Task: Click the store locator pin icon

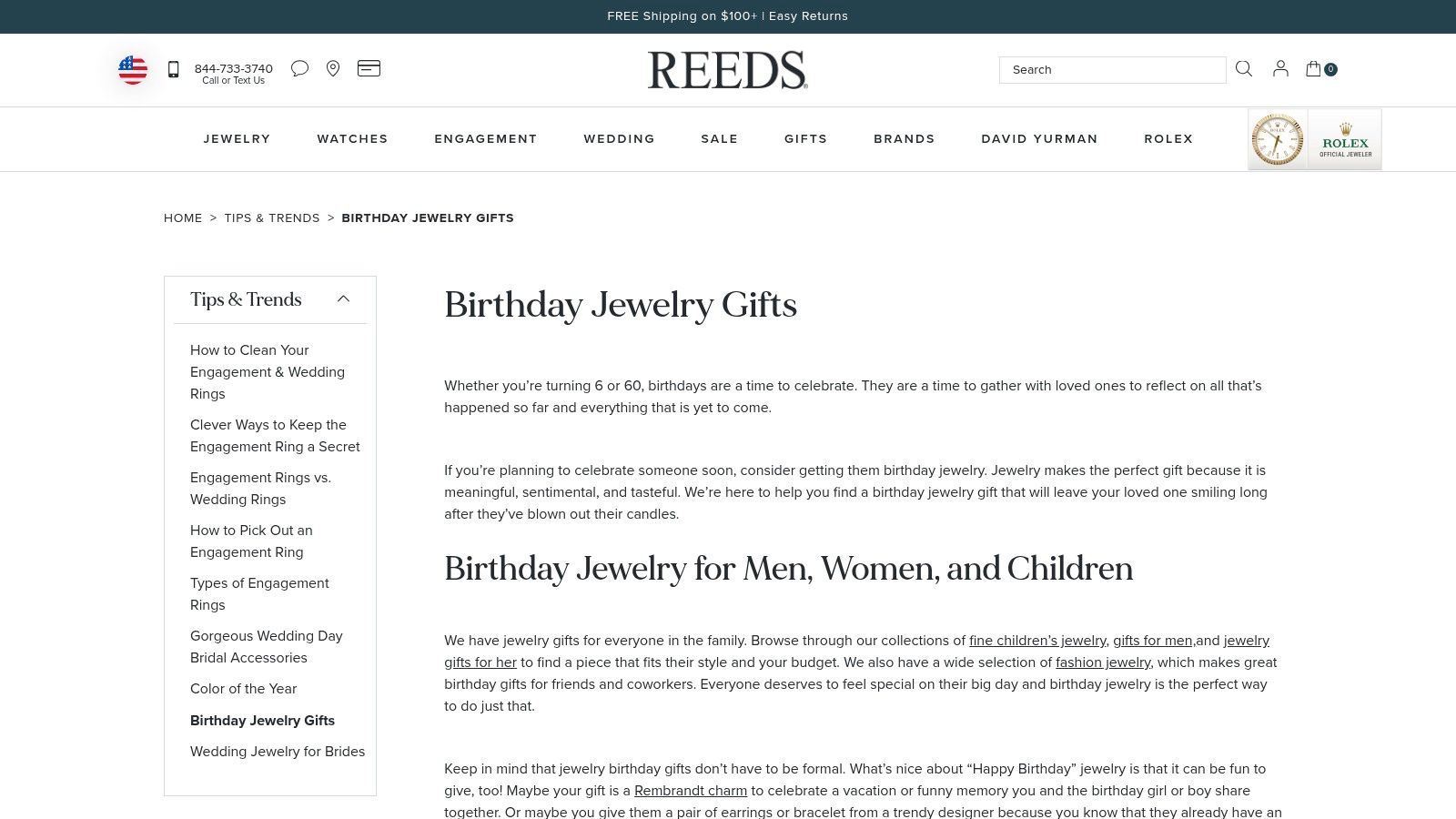Action: click(333, 69)
